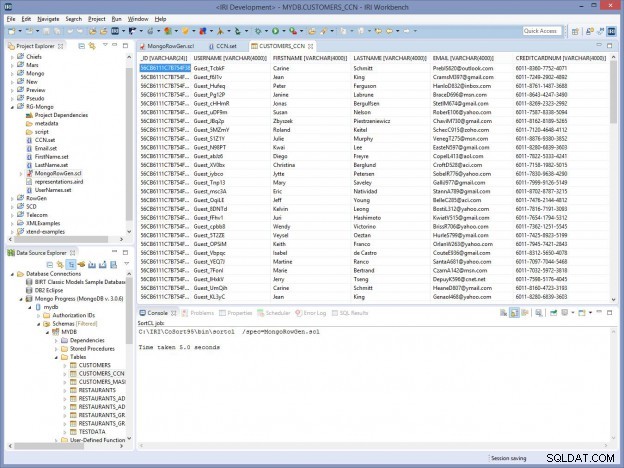Select the Mongo Progress (MongoDB) connection
This screenshot has width=624, height=468.
(79, 298)
